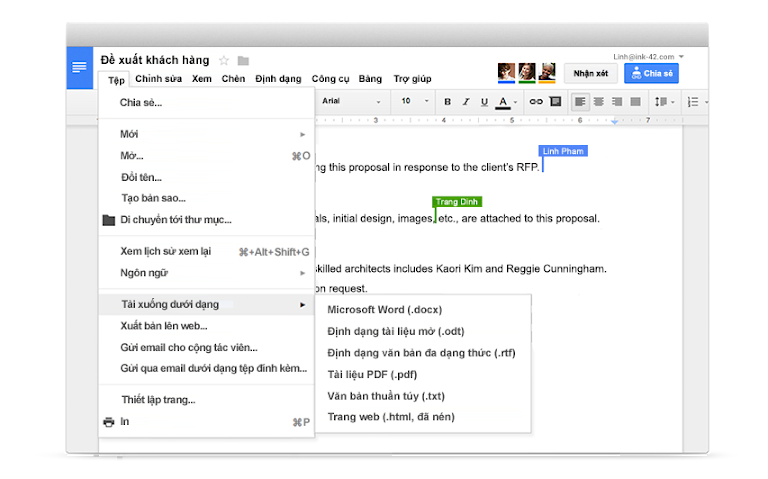Image resolution: width=768 pixels, height=479 pixels.
Task: Toggle bold formatting
Action: (447, 101)
